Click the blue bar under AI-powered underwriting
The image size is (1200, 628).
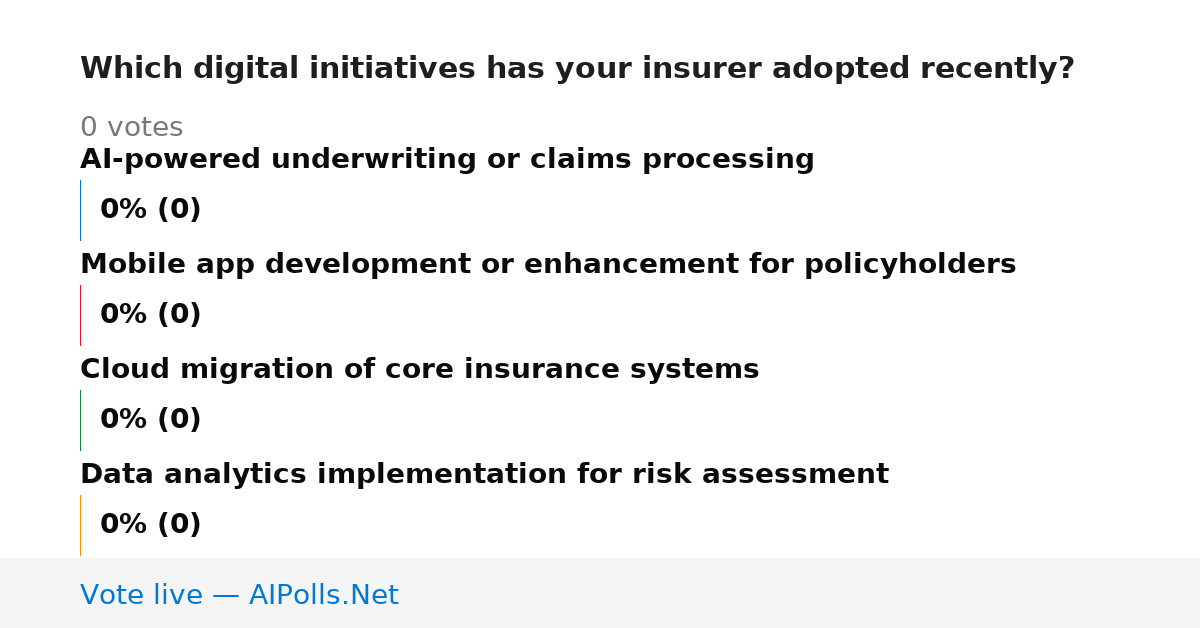[80, 210]
